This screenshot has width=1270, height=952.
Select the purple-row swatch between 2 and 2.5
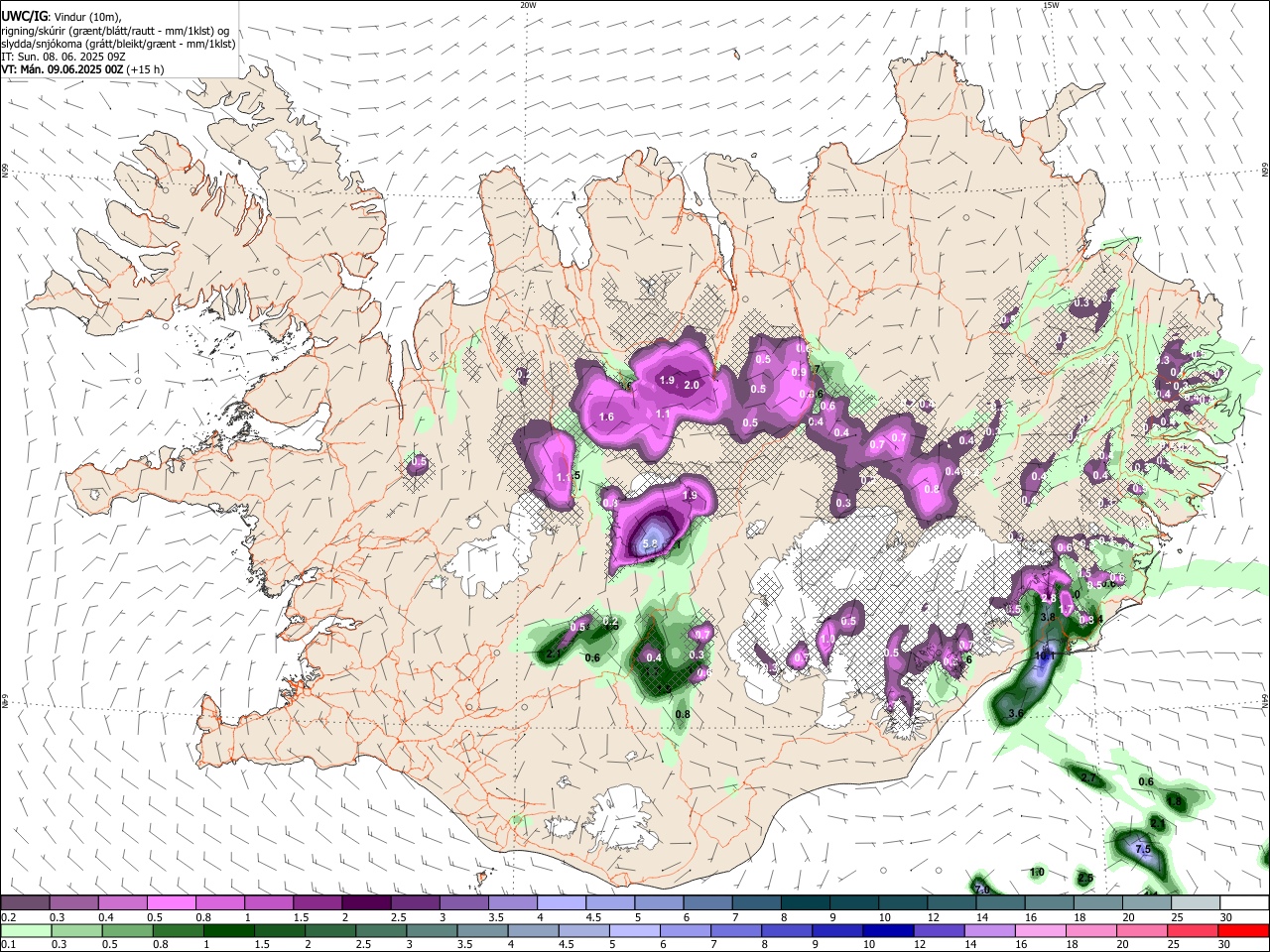pos(366,903)
